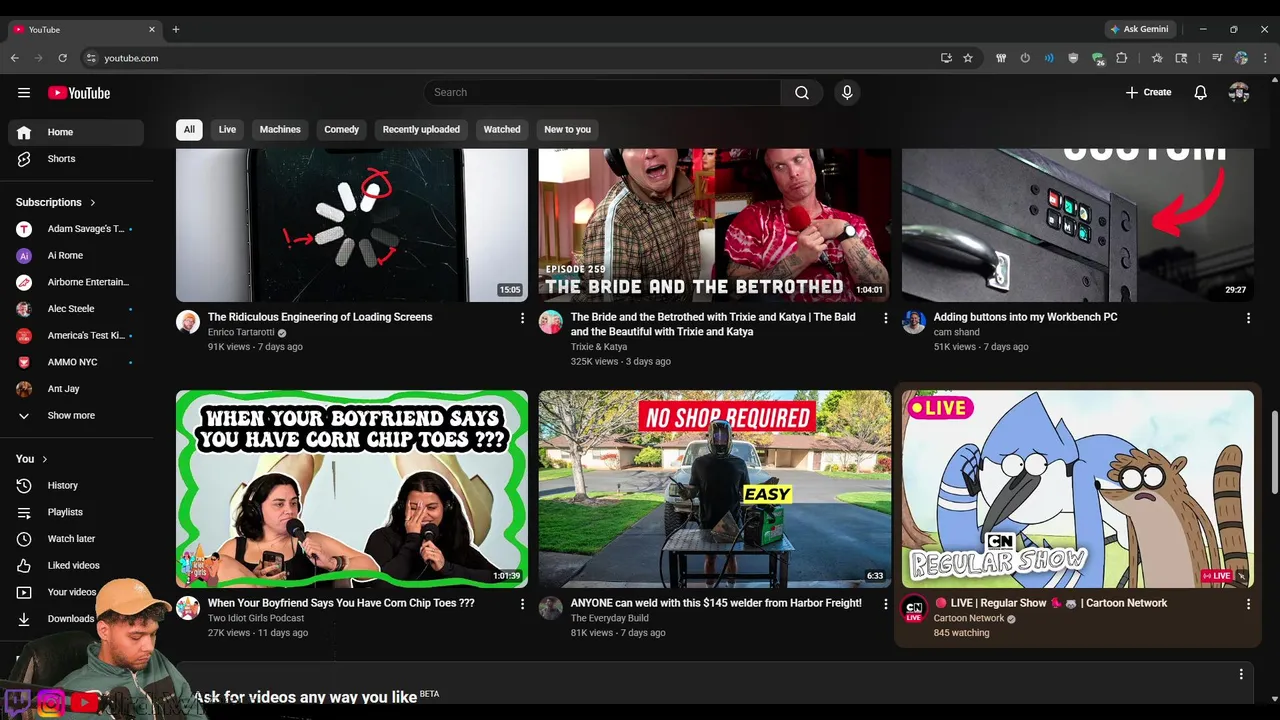Open 'Adding buttons into my Workbench PC' title
Image resolution: width=1280 pixels, height=720 pixels.
tap(1025, 317)
